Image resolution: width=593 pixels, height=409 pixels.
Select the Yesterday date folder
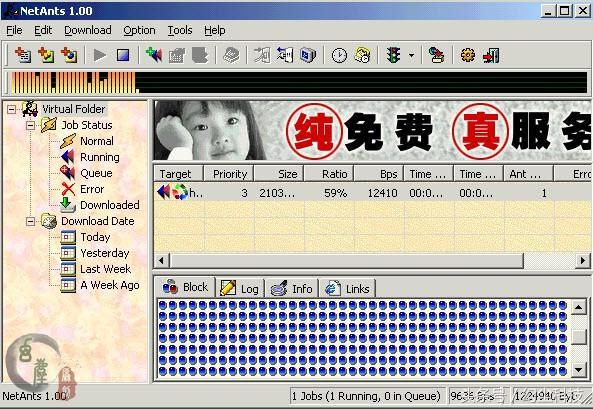tap(105, 253)
